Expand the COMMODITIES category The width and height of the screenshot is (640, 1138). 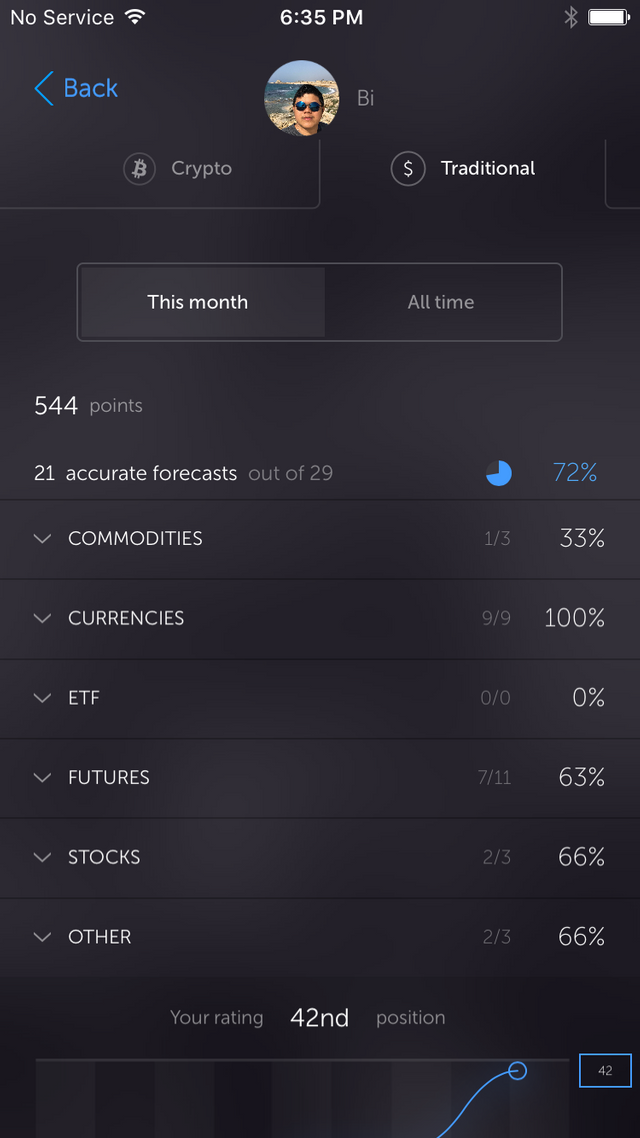coord(320,539)
